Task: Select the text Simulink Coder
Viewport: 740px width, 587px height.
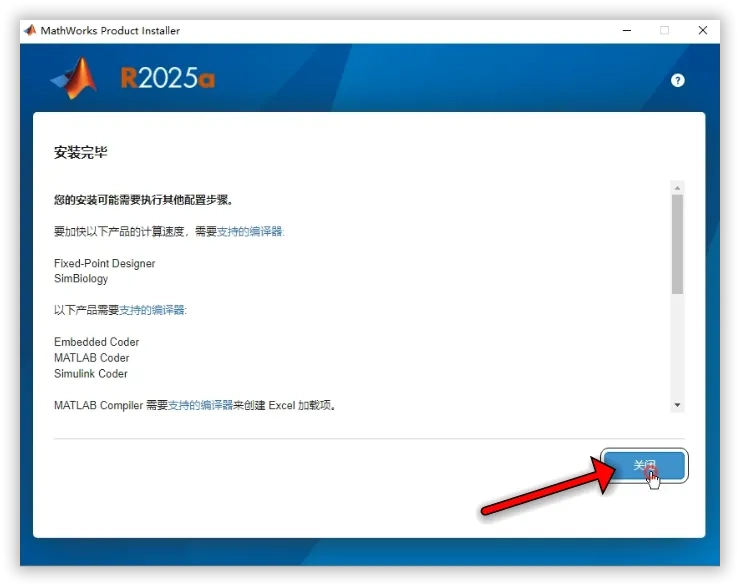Action: tap(91, 374)
